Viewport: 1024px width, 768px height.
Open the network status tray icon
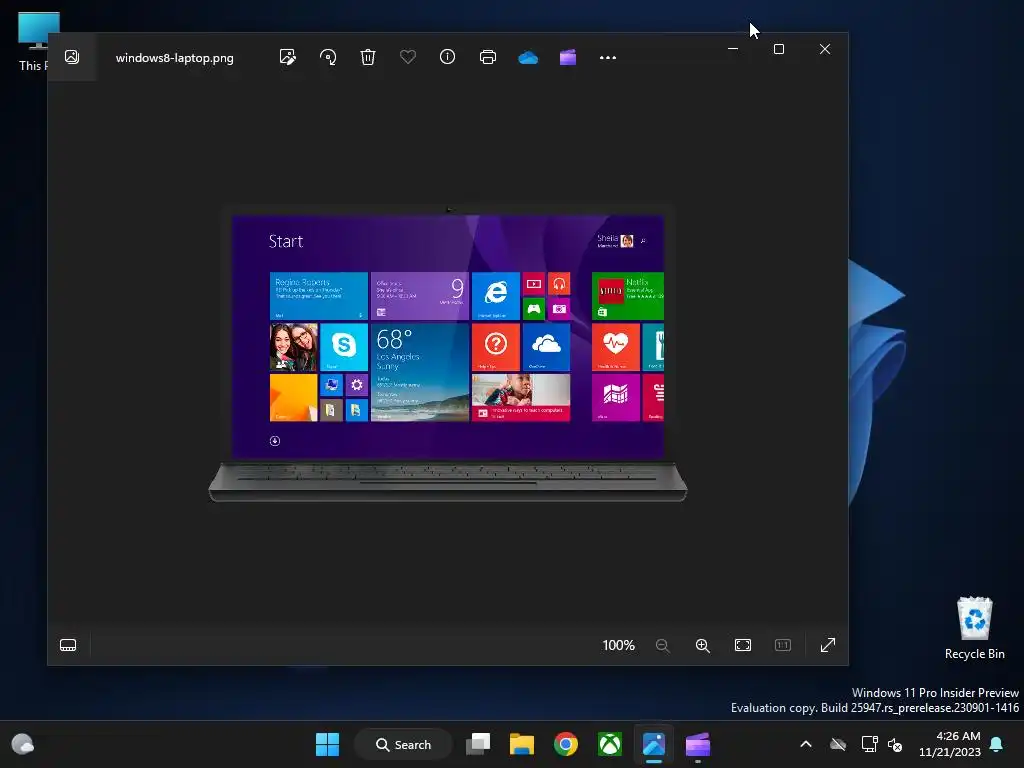tap(869, 744)
